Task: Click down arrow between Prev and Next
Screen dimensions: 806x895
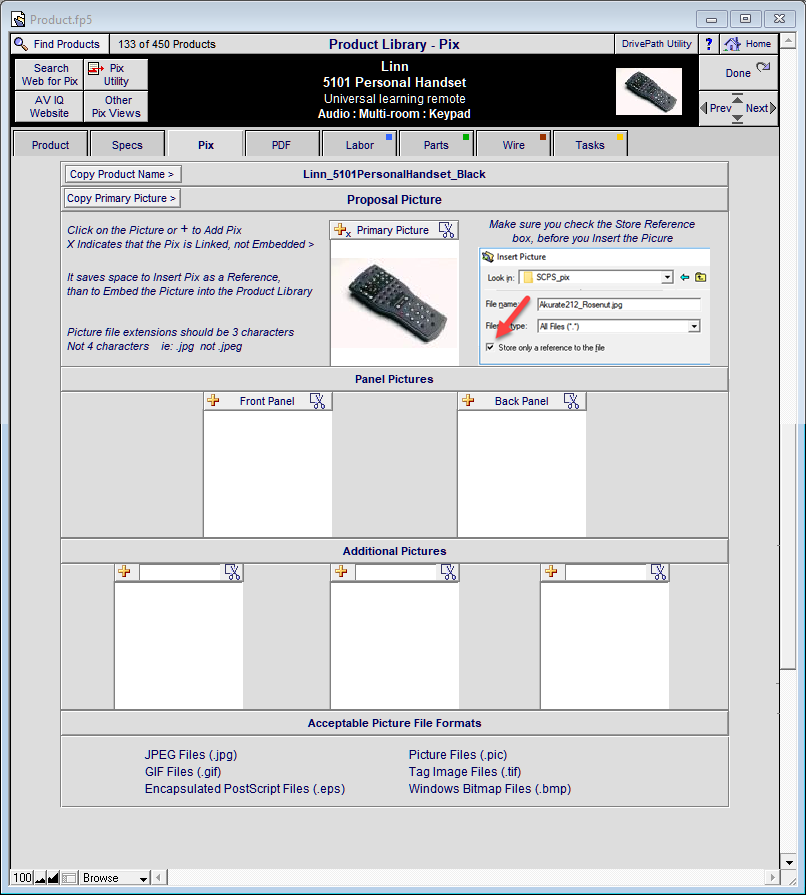Action: [738, 119]
